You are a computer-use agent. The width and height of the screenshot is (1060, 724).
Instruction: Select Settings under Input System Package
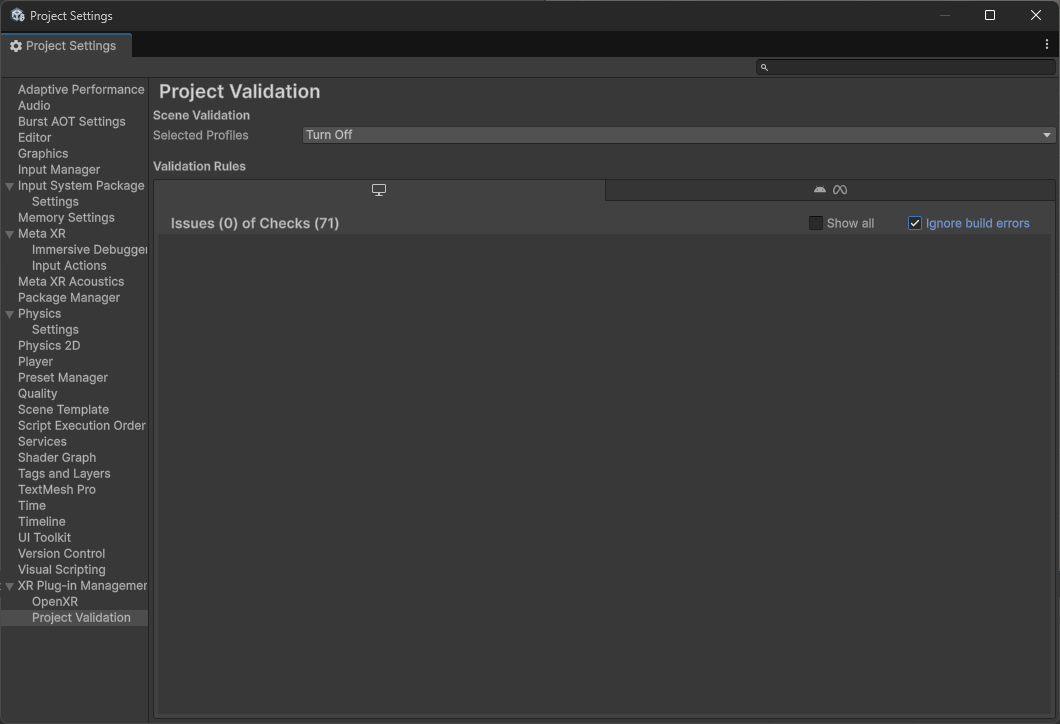55,201
